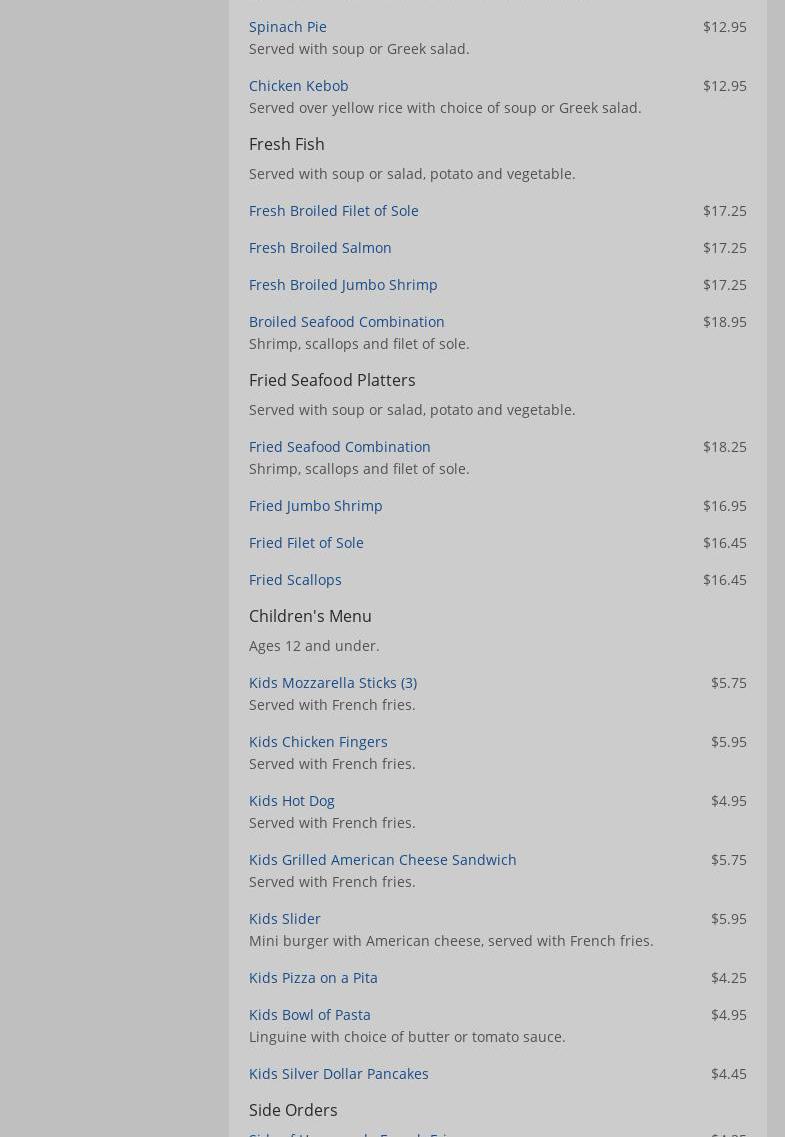Open Kids Bowl of Pasta
This screenshot has width=785, height=1137.
[x=309, y=1014]
